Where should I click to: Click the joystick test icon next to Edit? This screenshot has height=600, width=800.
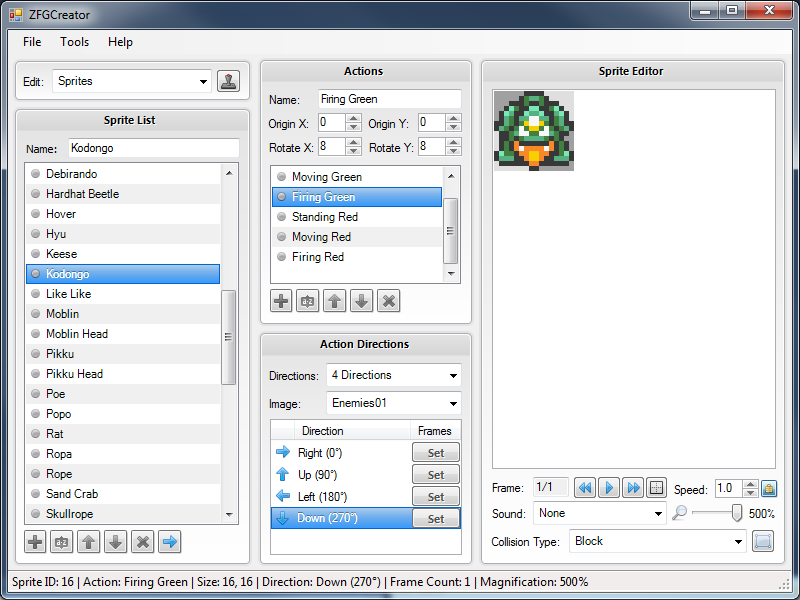228,81
